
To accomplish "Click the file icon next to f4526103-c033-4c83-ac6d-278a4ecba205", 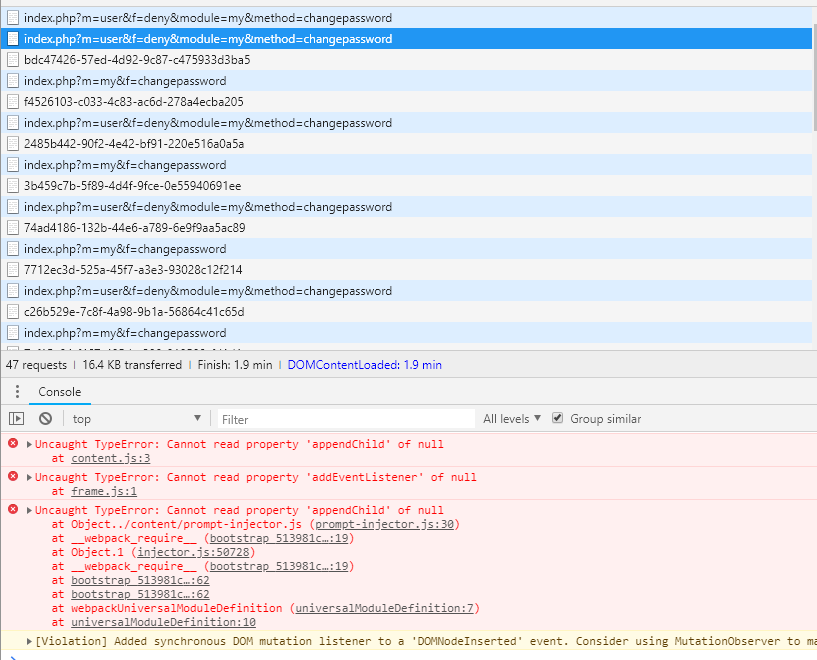I will (13, 102).
